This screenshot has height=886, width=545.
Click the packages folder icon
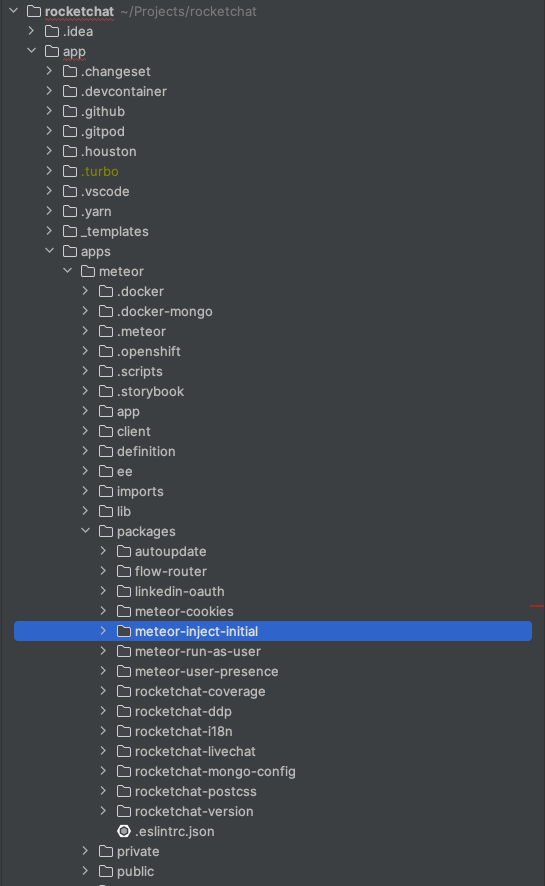(106, 531)
